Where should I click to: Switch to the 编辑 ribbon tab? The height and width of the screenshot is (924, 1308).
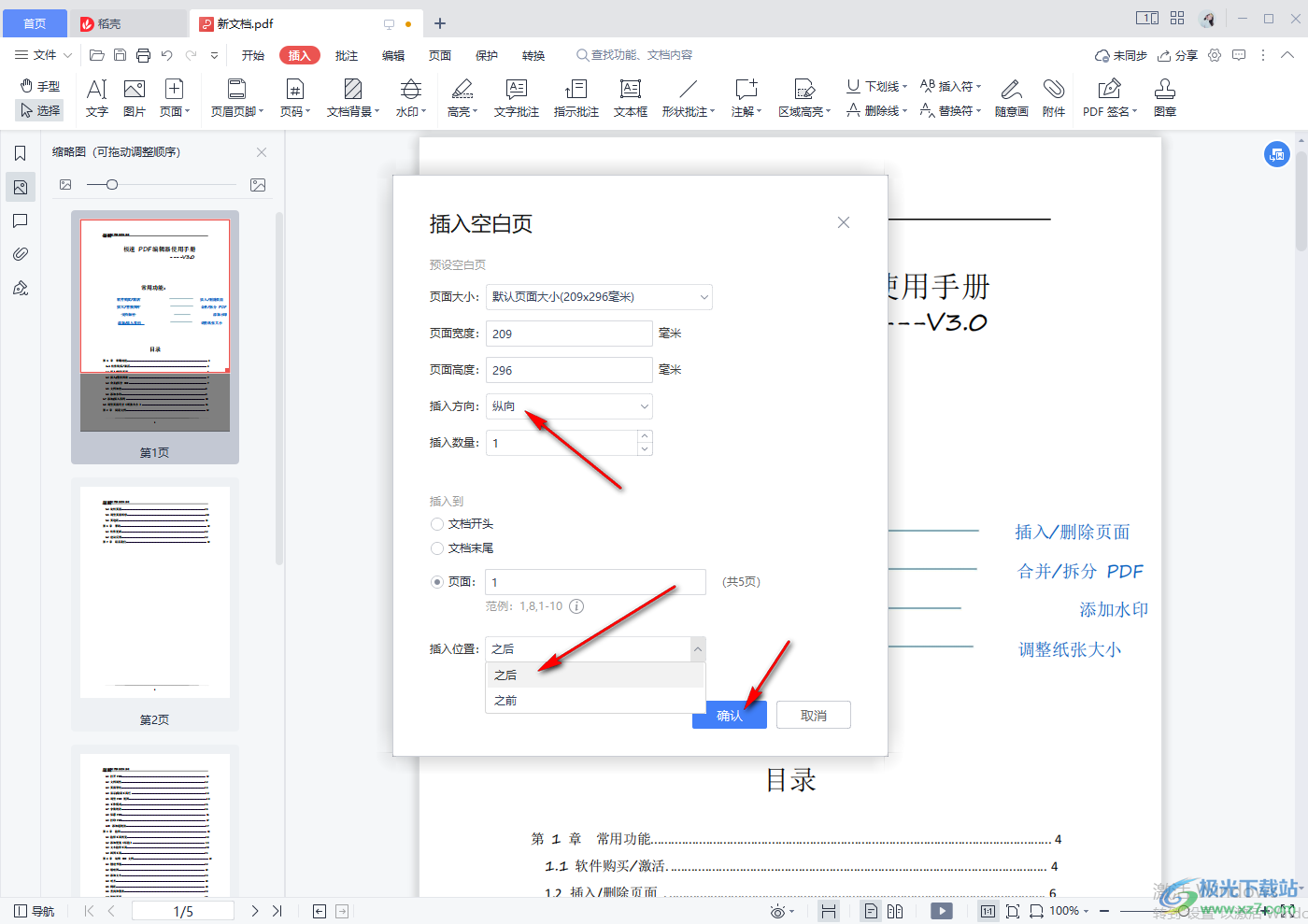coord(393,55)
